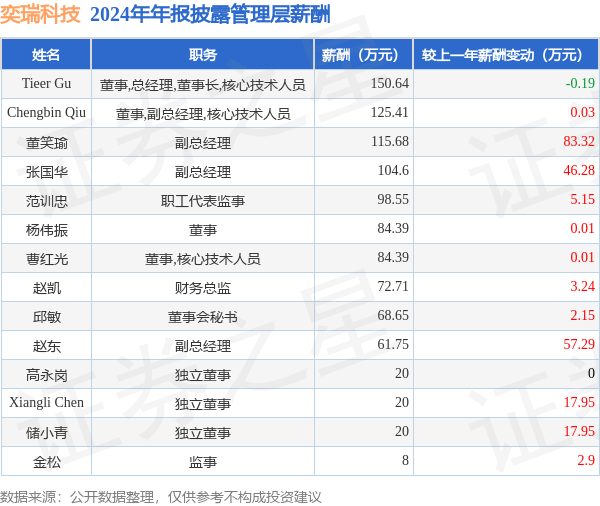
Task: Click 储小青's change value 17.95
Action: [x=579, y=432]
